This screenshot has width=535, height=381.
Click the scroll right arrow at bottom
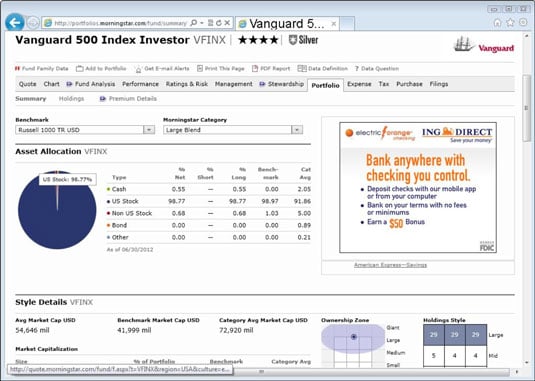tap(517, 371)
